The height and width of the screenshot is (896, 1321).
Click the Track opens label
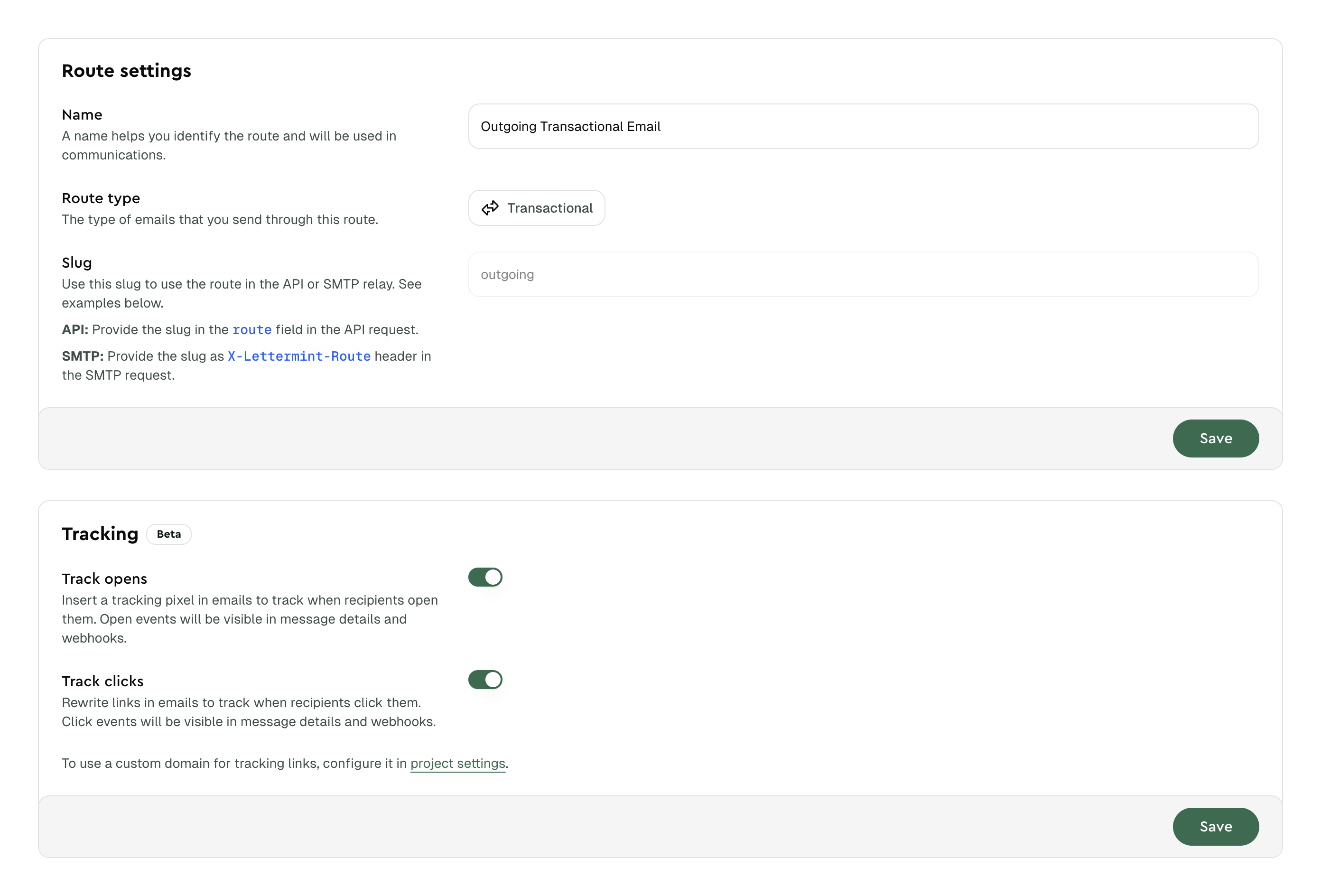104,579
